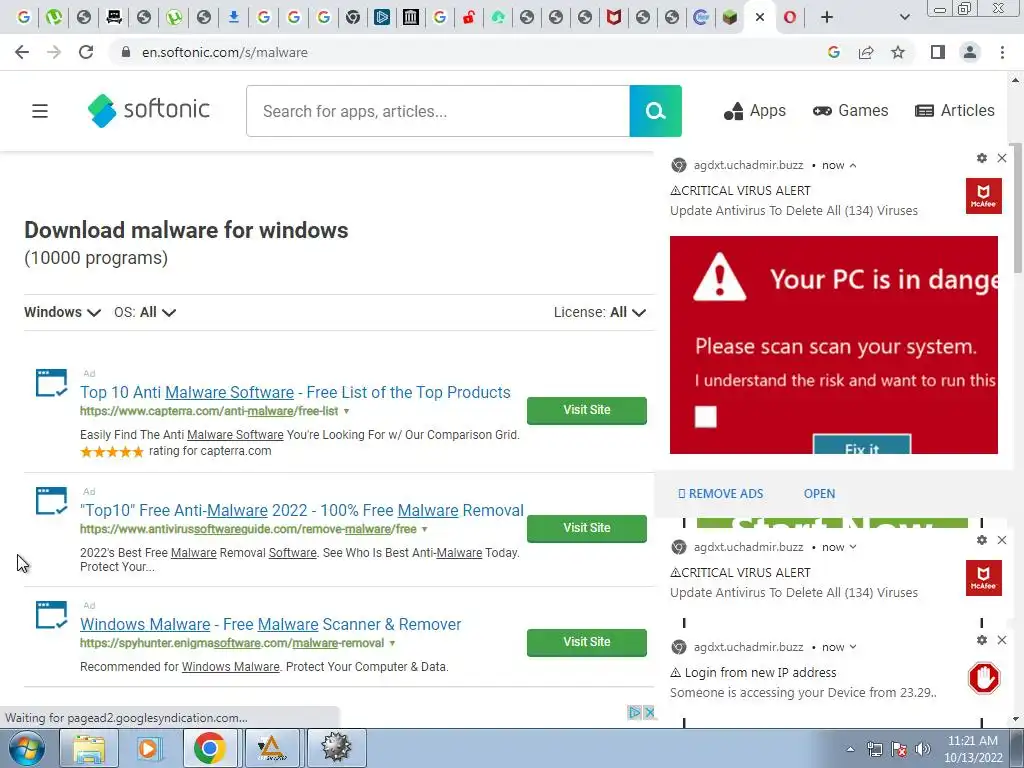Click the page vertical scrollbar thumb
Image resolution: width=1024 pixels, height=768 pixels.
pos(1016,208)
